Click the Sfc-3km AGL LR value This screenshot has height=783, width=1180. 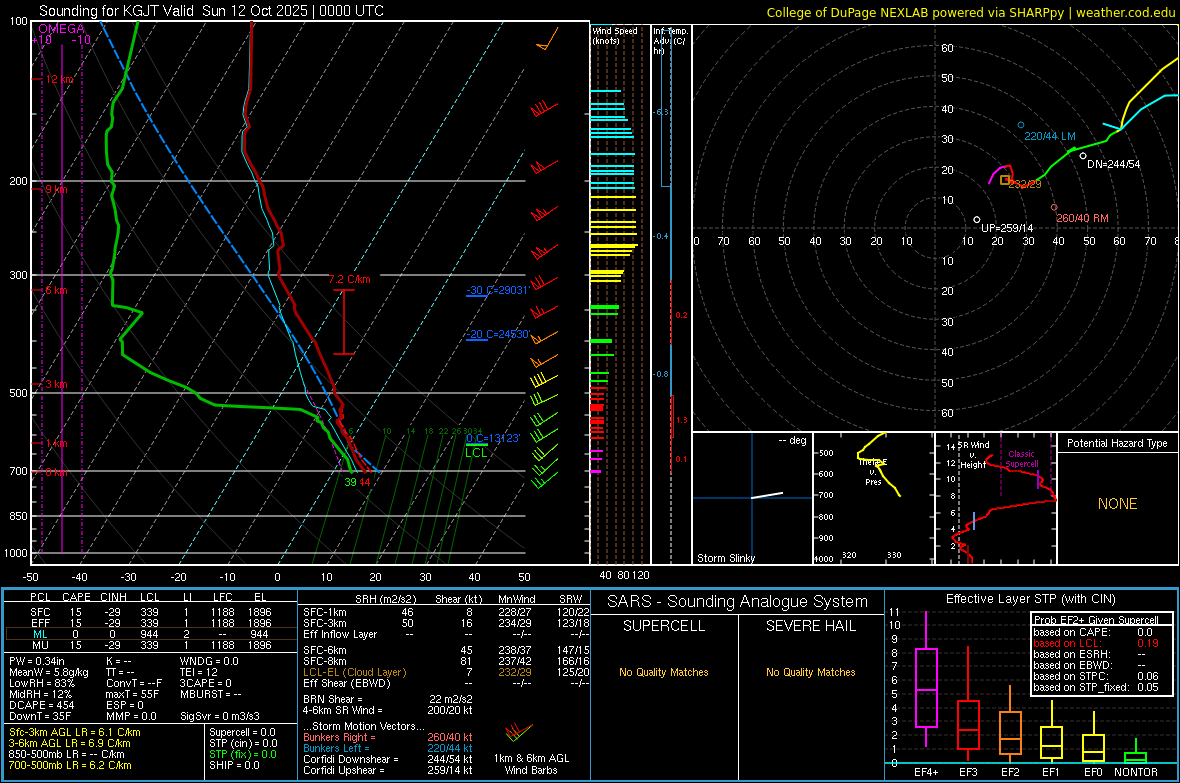point(75,732)
